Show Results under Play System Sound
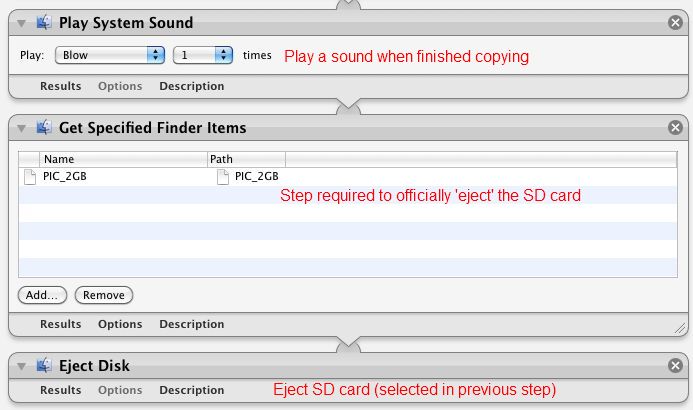This screenshot has width=693, height=410. pyautogui.click(x=61, y=86)
